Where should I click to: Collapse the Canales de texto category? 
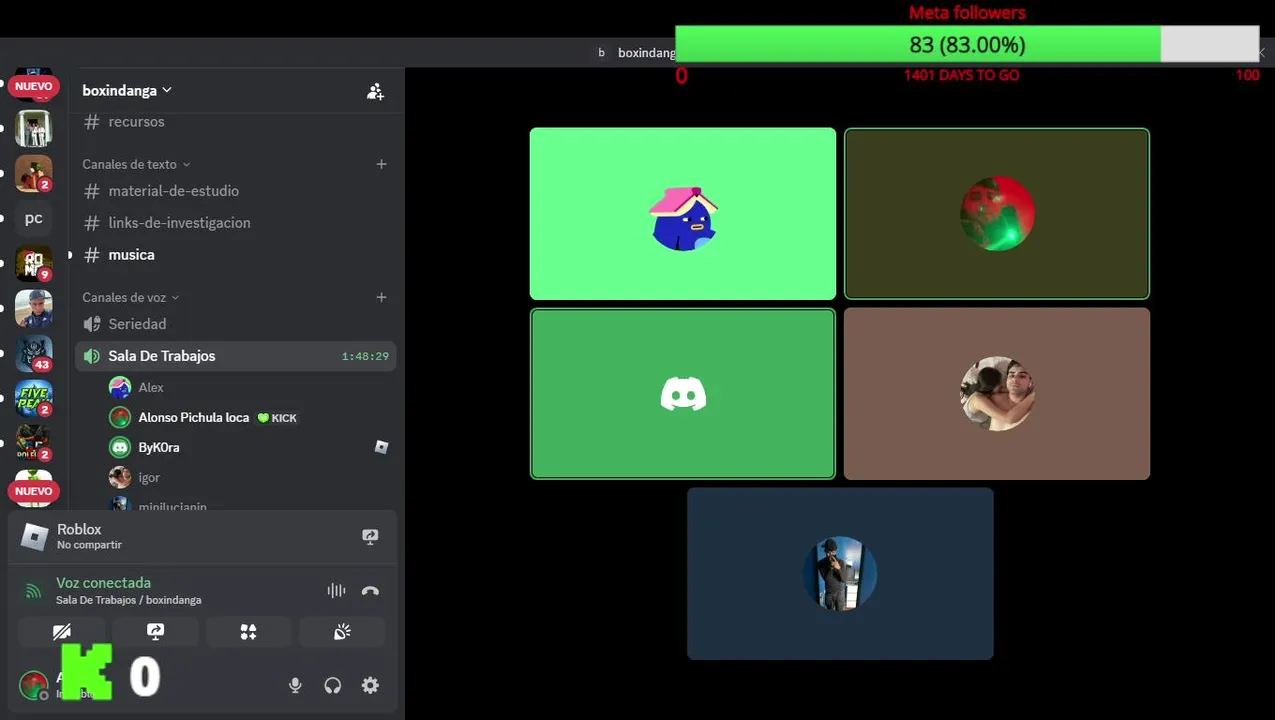(x=136, y=164)
